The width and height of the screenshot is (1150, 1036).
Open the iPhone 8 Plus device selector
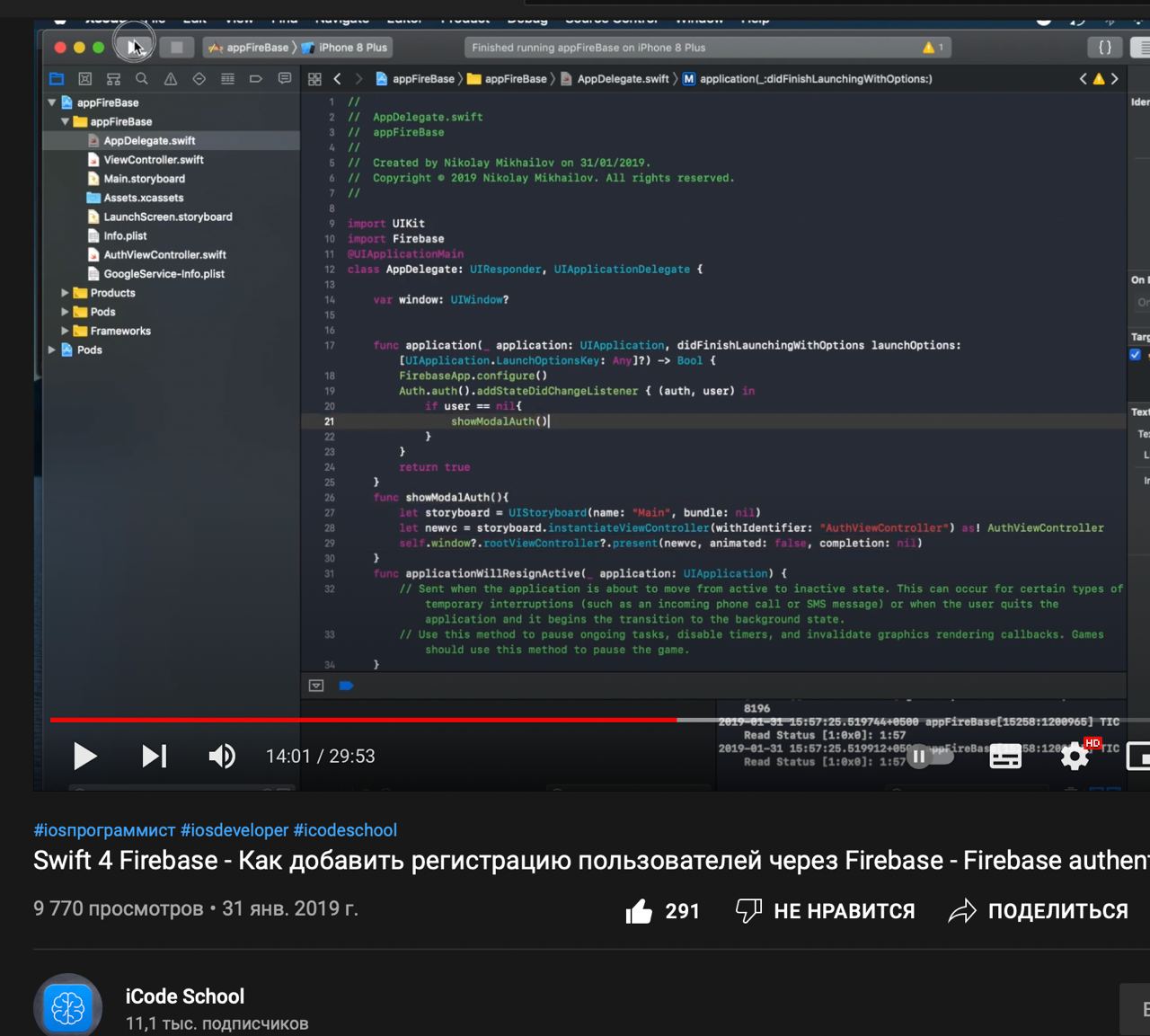pos(346,48)
